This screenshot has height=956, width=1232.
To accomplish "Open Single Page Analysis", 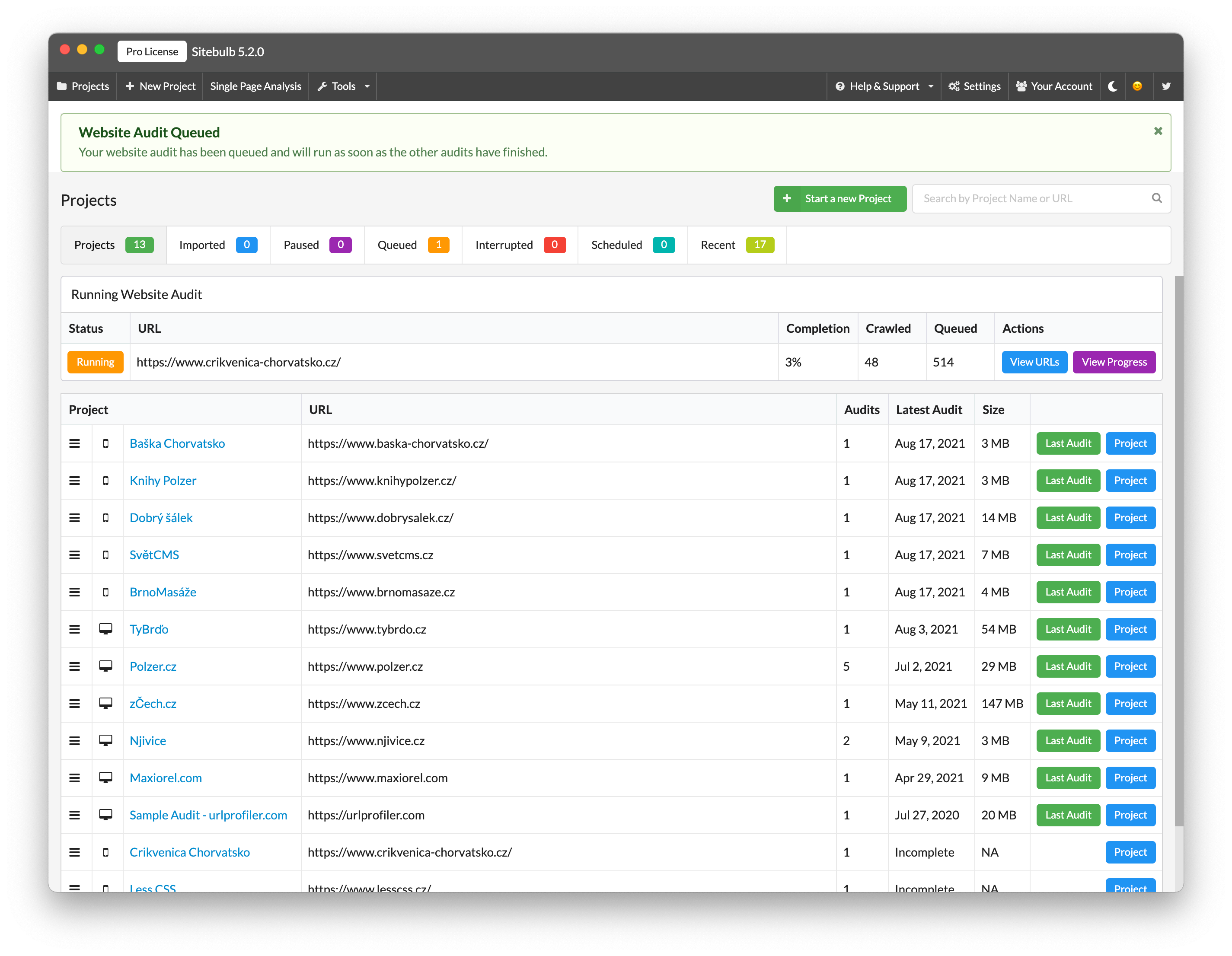I will (255, 86).
